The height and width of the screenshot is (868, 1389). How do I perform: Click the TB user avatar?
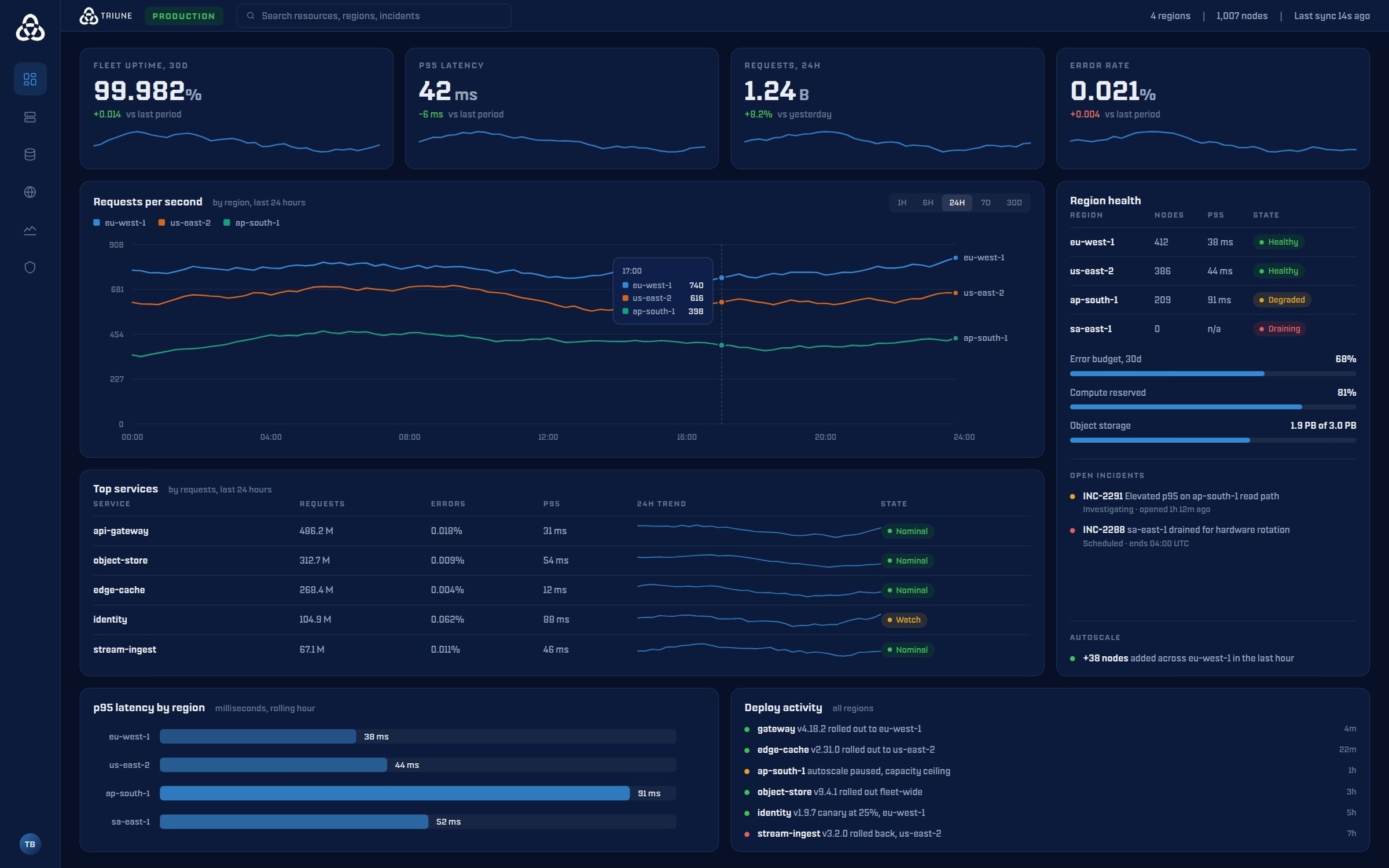click(x=30, y=844)
